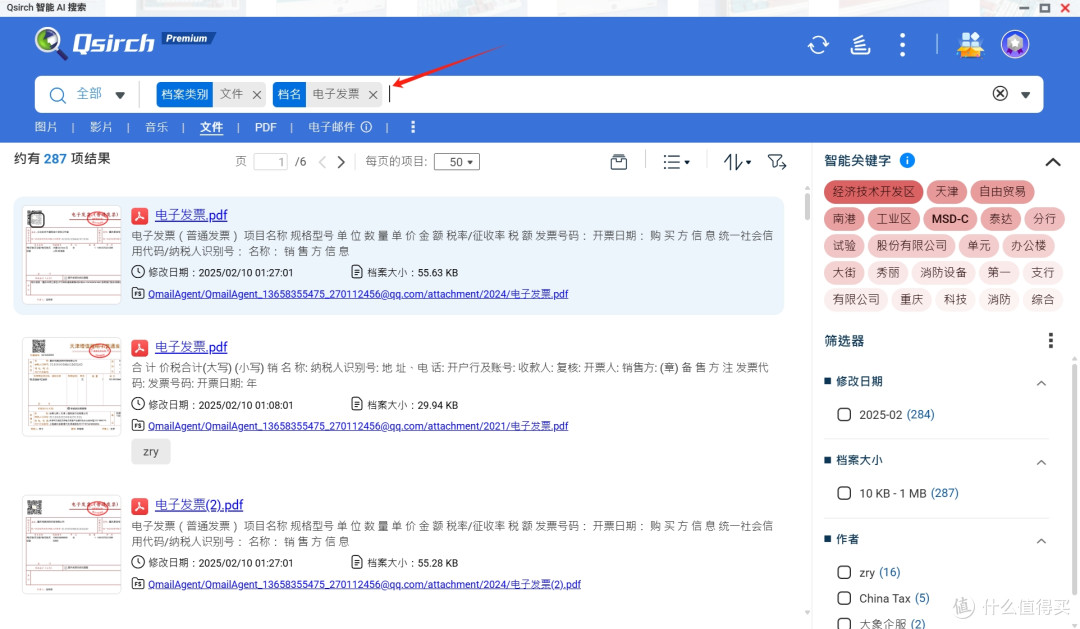
Task: Check the zry author filter
Action: (844, 572)
